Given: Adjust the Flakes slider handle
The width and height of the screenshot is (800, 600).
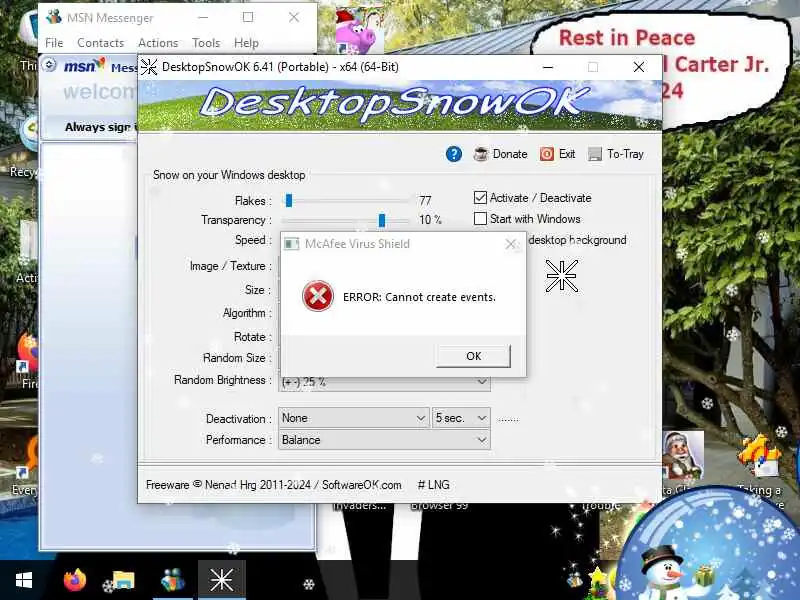Looking at the screenshot, I should [289, 201].
